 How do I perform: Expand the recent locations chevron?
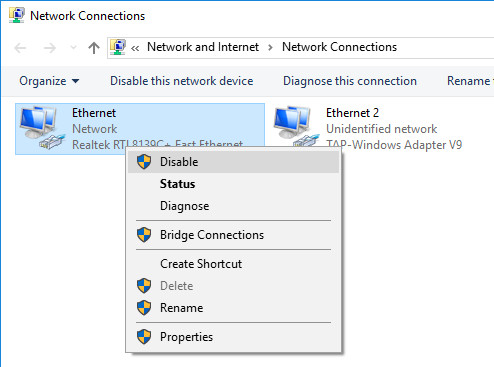73,48
